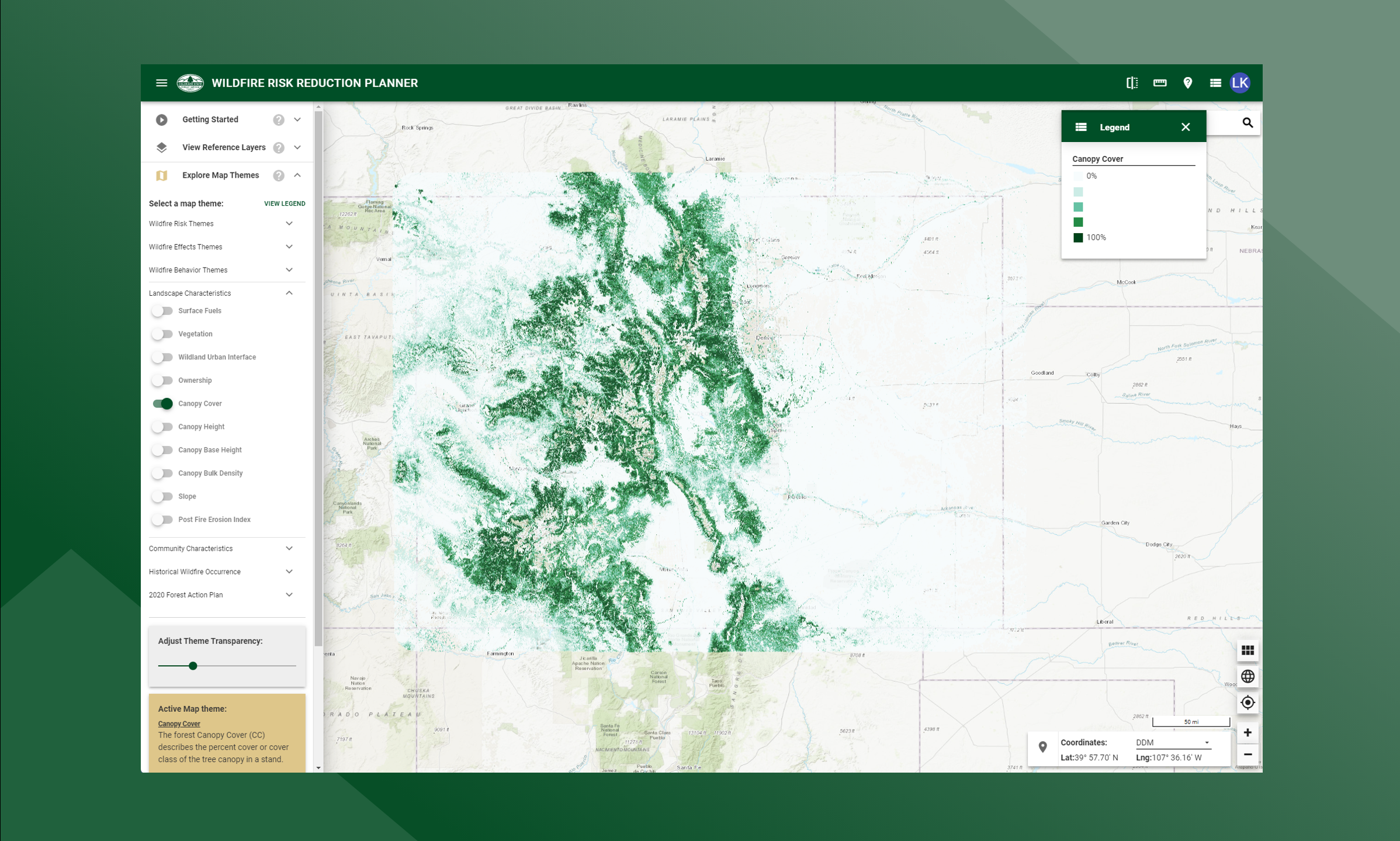Click the Adjust Theme Transparency label
Image resolution: width=1400 pixels, height=841 pixels.
pos(210,641)
